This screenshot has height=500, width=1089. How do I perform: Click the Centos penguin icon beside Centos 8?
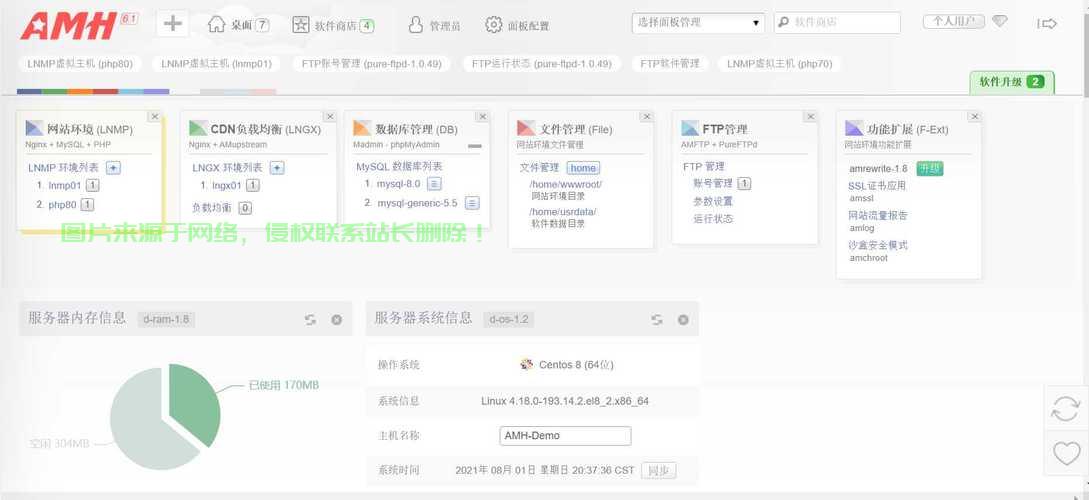tap(526, 364)
